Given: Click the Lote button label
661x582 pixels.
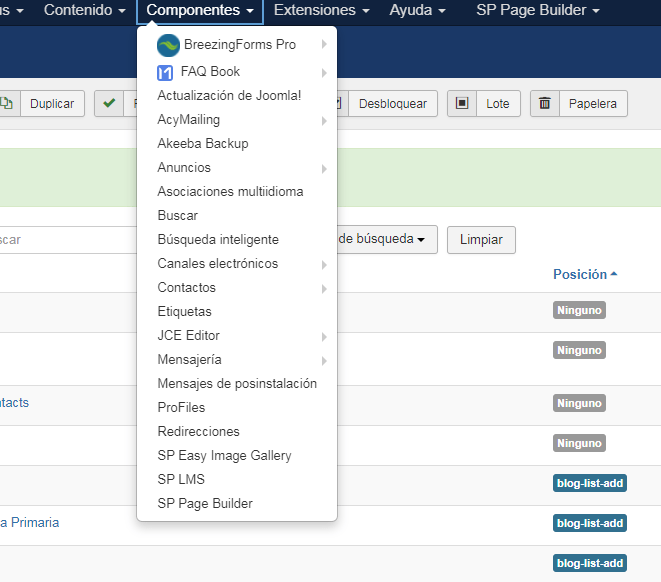Looking at the screenshot, I should 498,104.
